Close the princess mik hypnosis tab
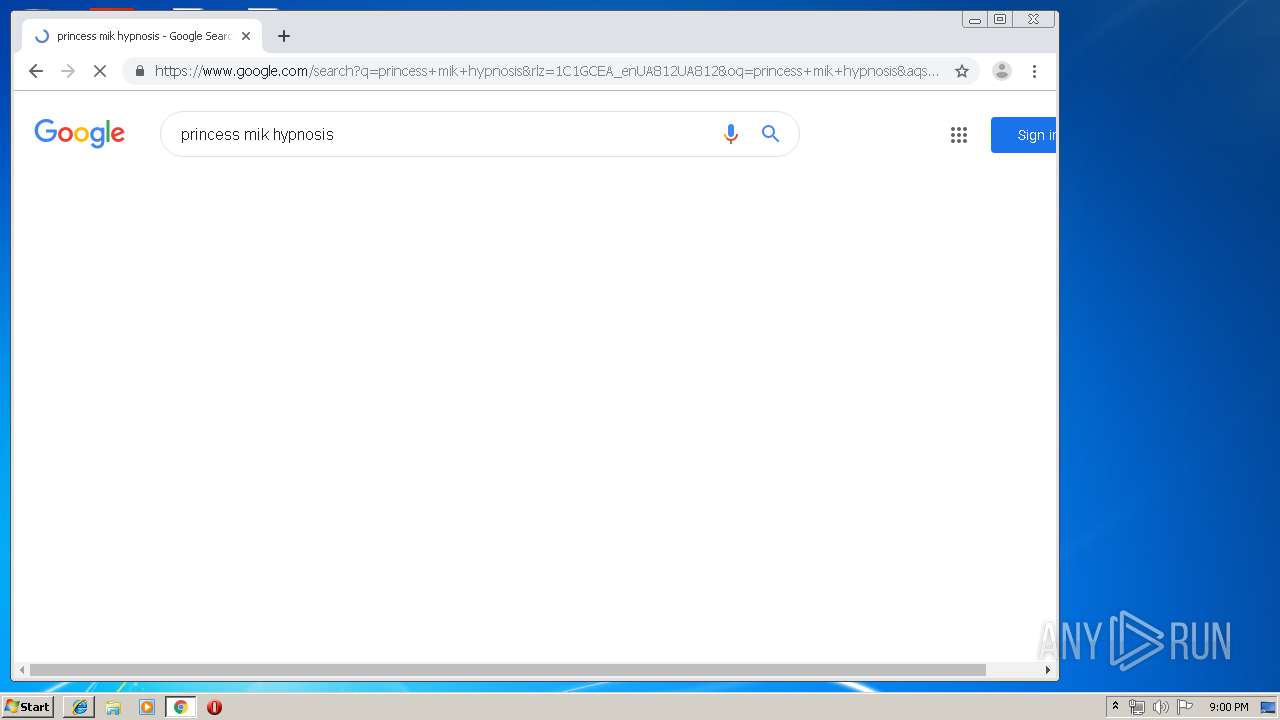 246,36
